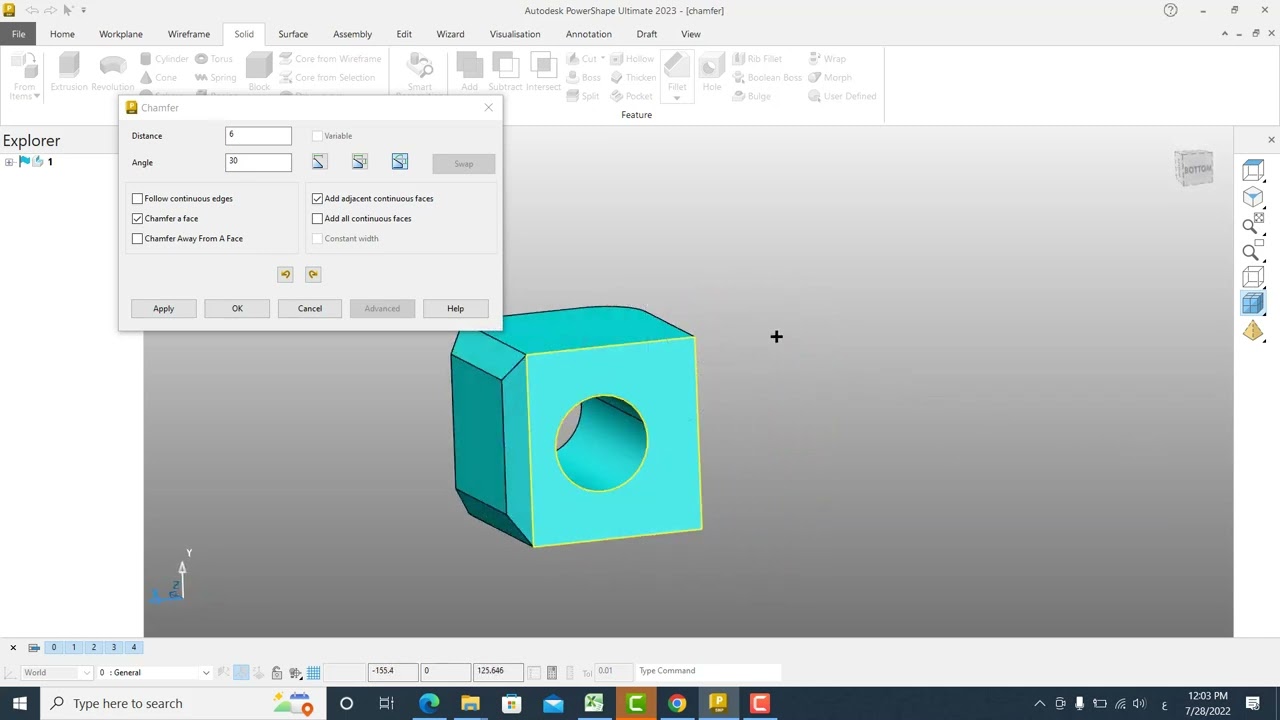Click the yellow redo arrow in Chamfer dialog

[313, 274]
